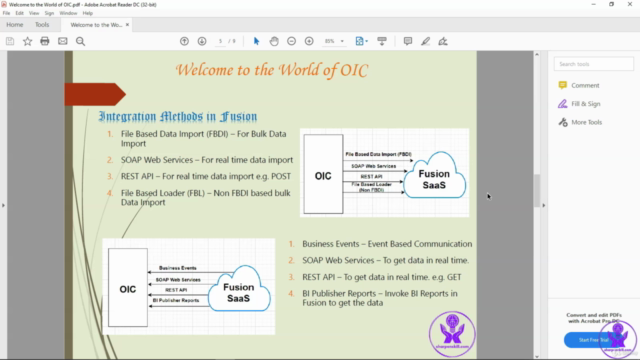Screen dimensions: 640x360
Task: Zoom in with the plus icon
Action: click(309, 41)
